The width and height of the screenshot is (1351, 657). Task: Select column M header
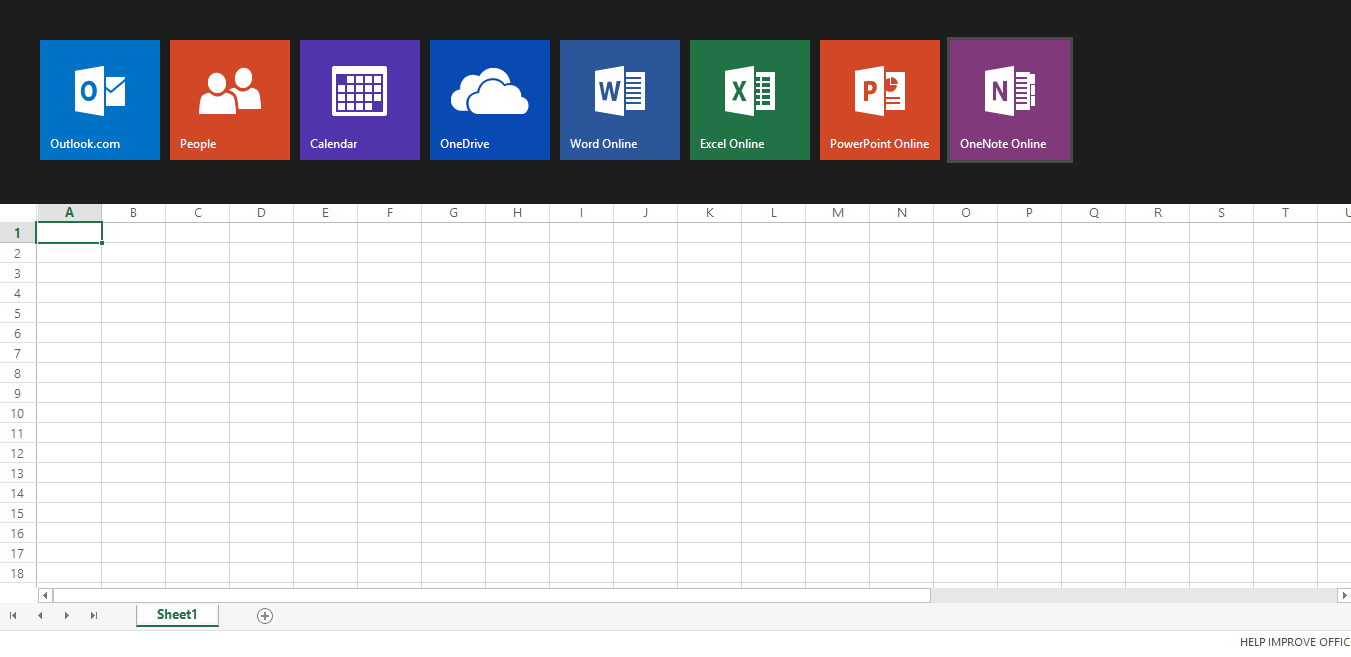tap(838, 213)
